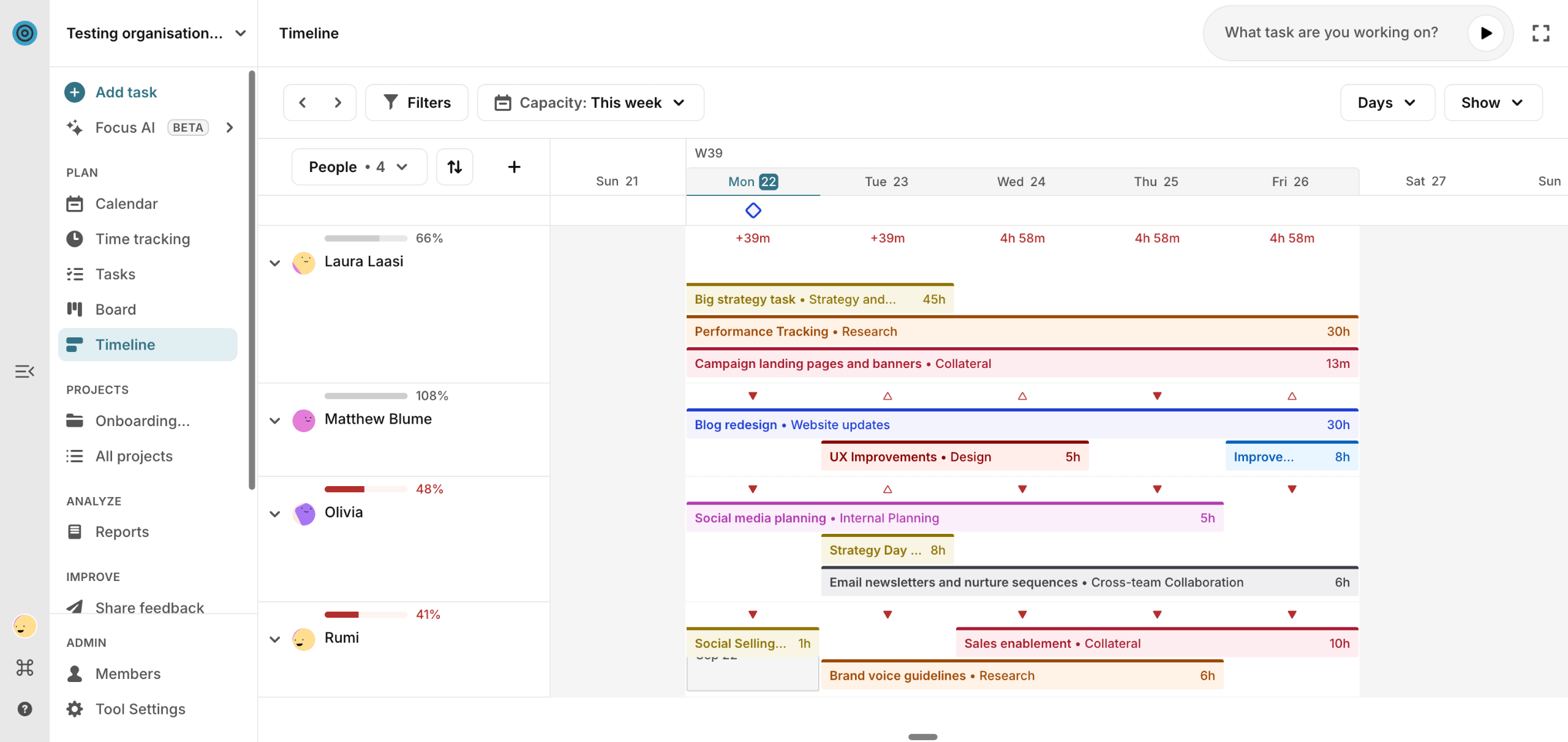Image resolution: width=1568 pixels, height=742 pixels.
Task: Click today's diamond marker on Monday
Action: tap(753, 211)
